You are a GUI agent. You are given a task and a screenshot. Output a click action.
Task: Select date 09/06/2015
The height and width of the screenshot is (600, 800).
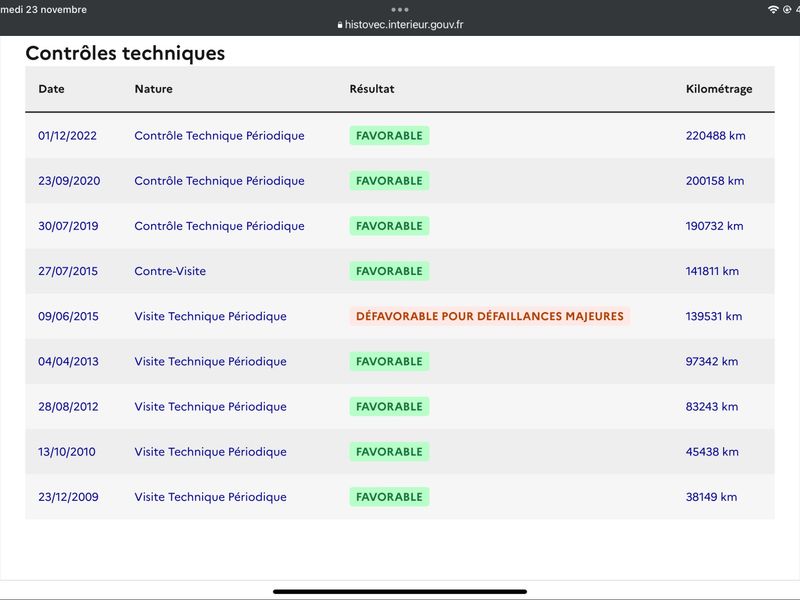68,316
